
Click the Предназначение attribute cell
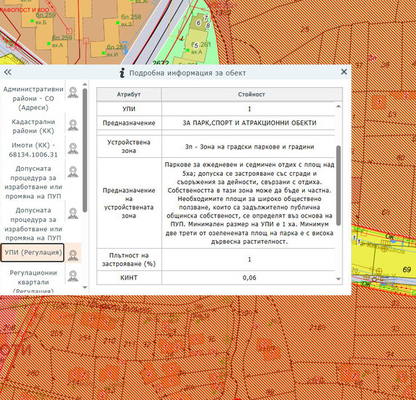click(x=129, y=123)
